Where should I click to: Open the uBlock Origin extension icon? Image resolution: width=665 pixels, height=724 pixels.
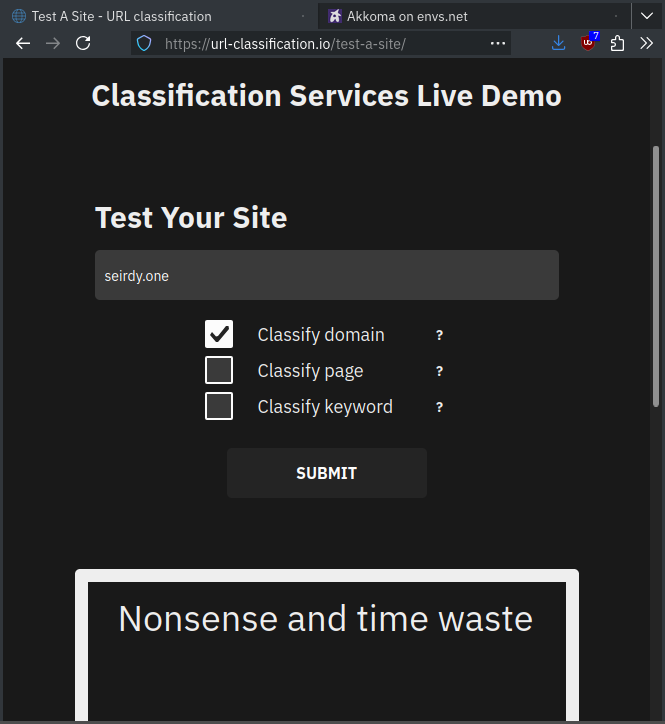pyautogui.click(x=588, y=44)
